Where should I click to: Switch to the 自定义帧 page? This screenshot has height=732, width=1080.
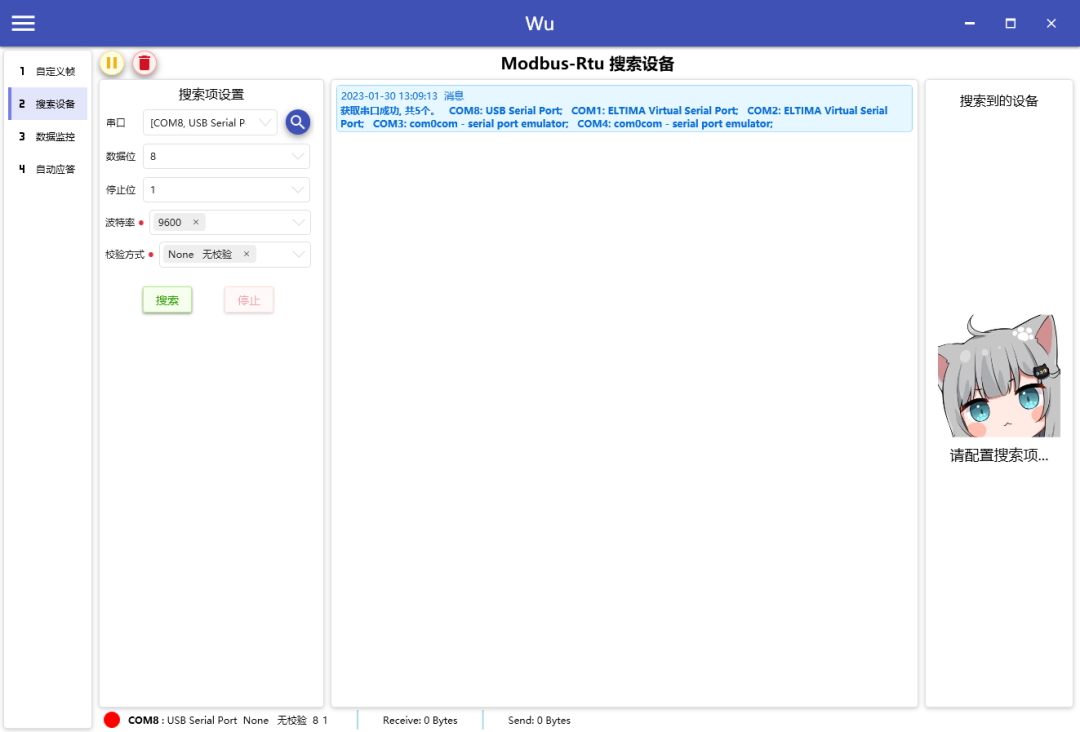coord(47,70)
